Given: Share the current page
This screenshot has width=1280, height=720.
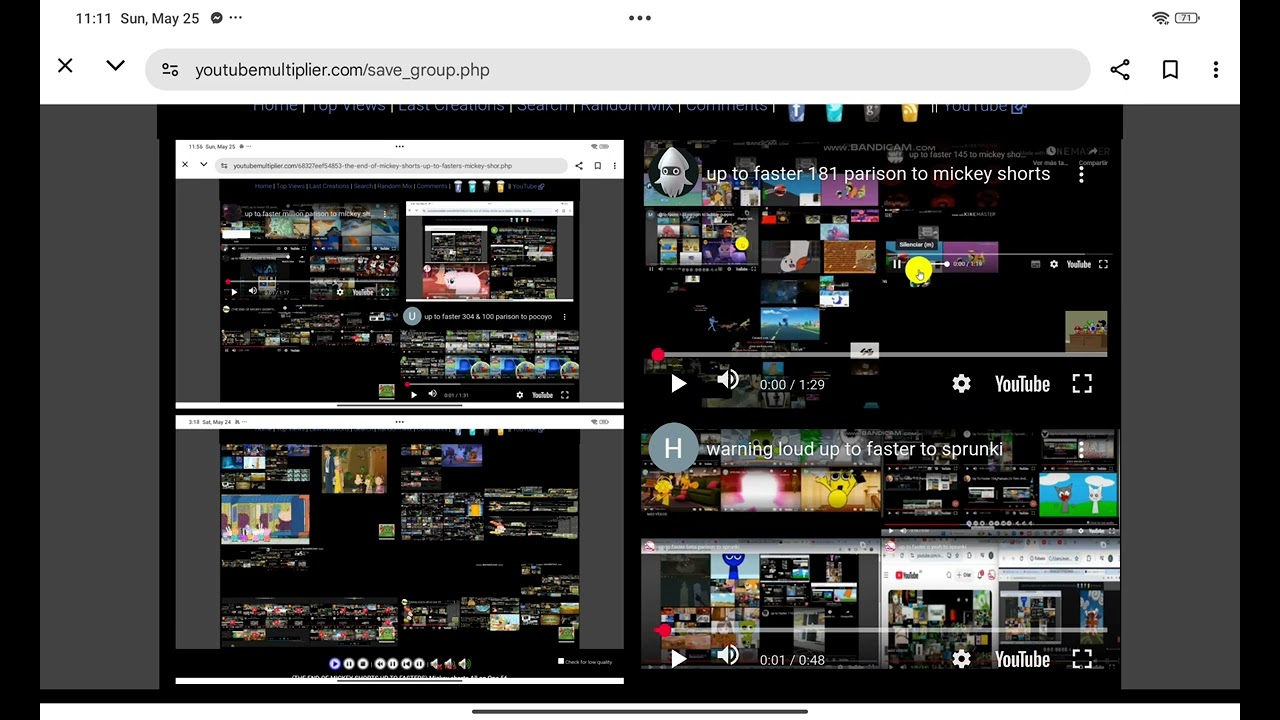Looking at the screenshot, I should pos(1120,70).
